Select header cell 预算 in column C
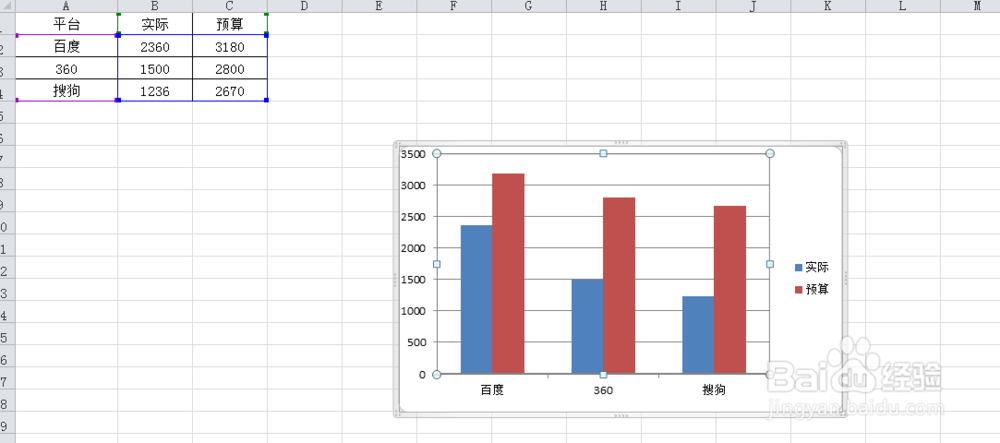1000x443 pixels. point(230,24)
